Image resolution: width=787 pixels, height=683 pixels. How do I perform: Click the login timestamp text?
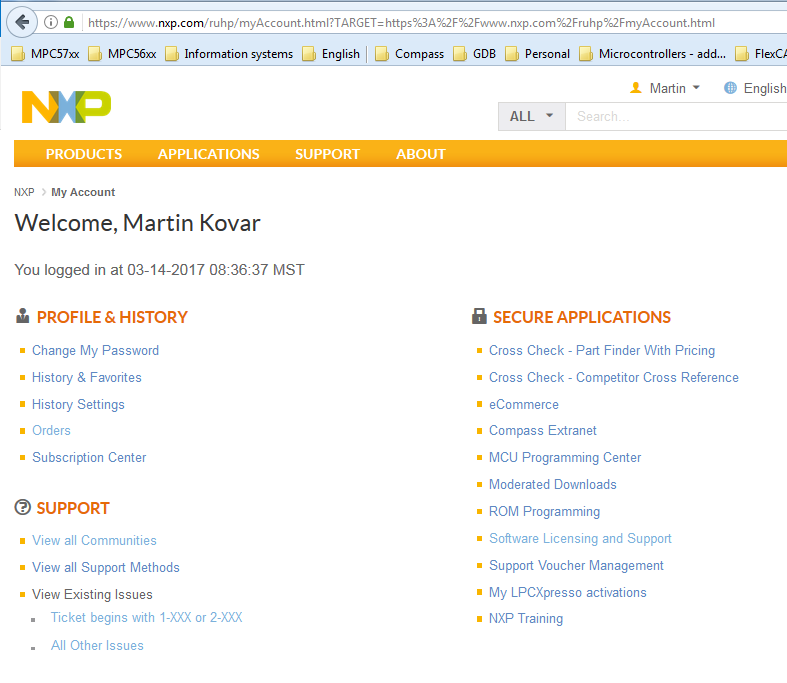tap(159, 270)
